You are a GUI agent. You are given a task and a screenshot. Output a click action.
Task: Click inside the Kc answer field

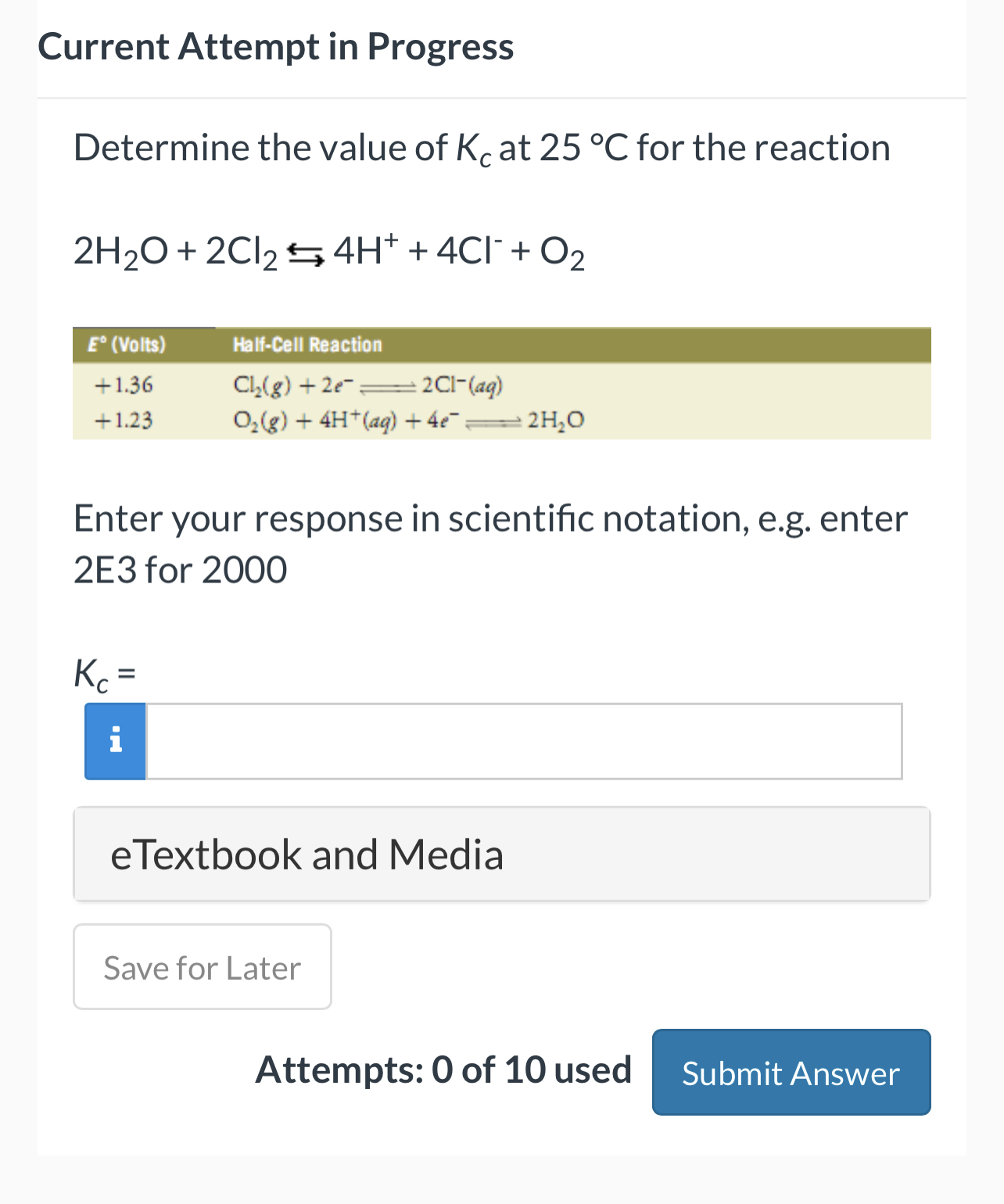point(524,740)
